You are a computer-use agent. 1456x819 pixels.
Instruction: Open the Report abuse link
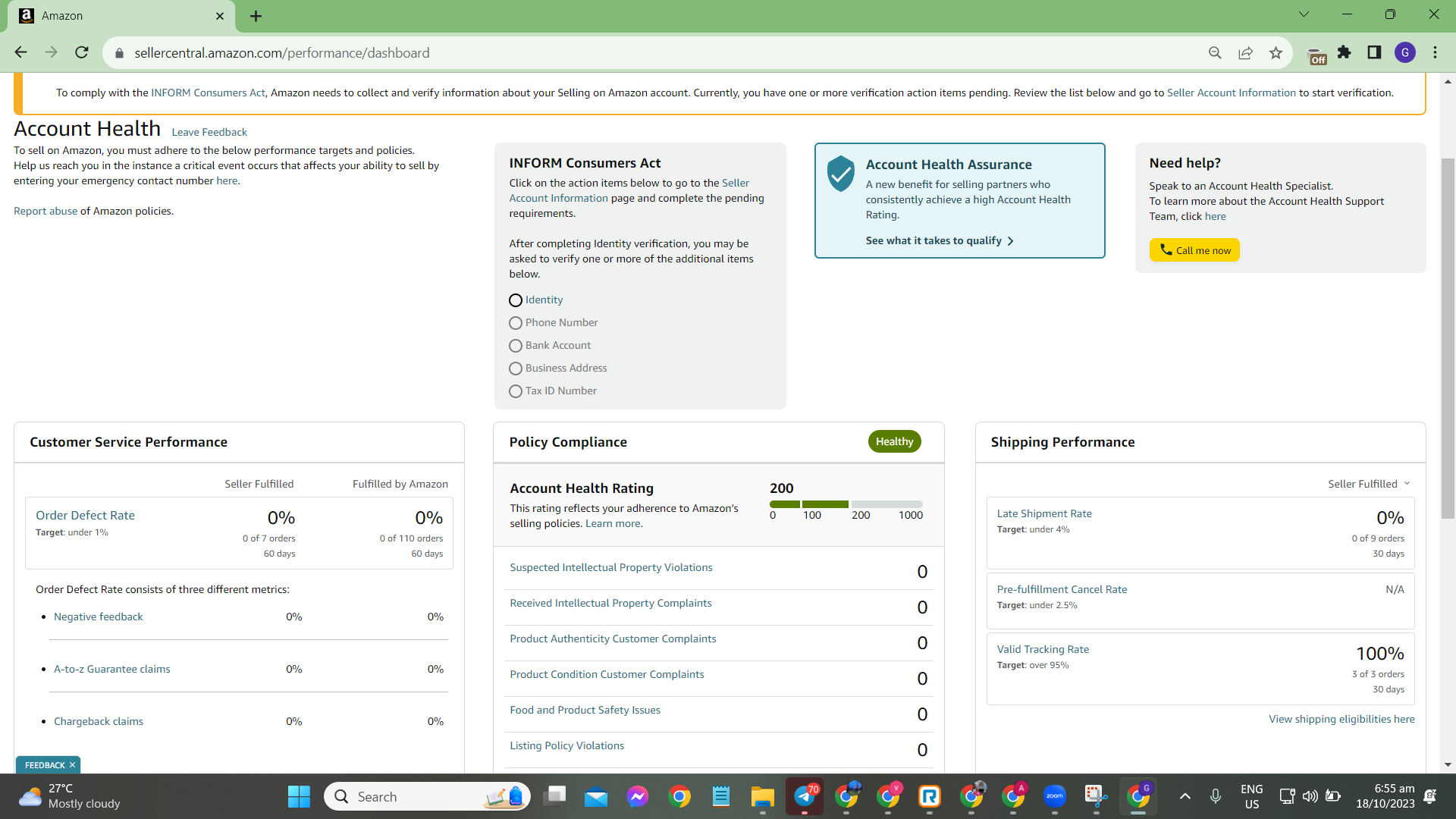(x=45, y=211)
